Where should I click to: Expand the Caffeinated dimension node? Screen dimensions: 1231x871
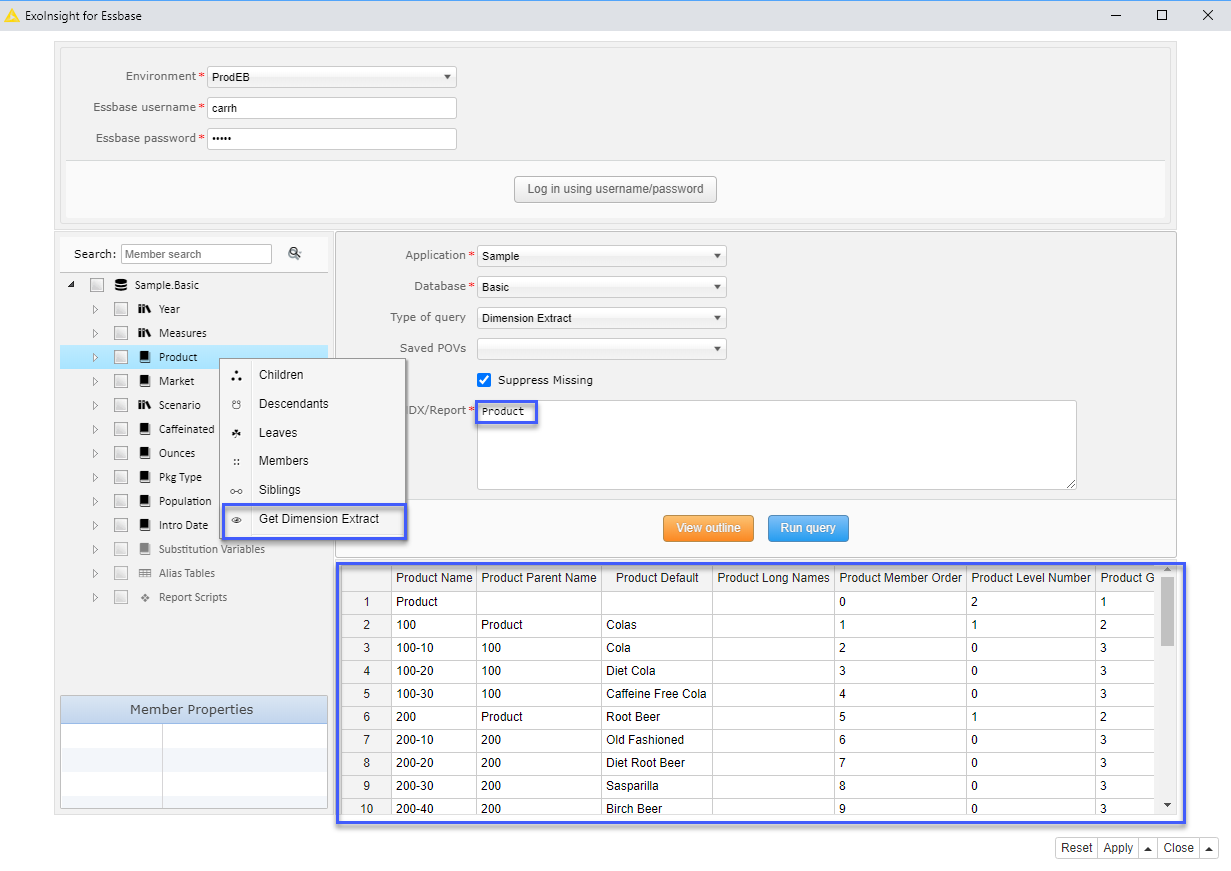[x=96, y=429]
